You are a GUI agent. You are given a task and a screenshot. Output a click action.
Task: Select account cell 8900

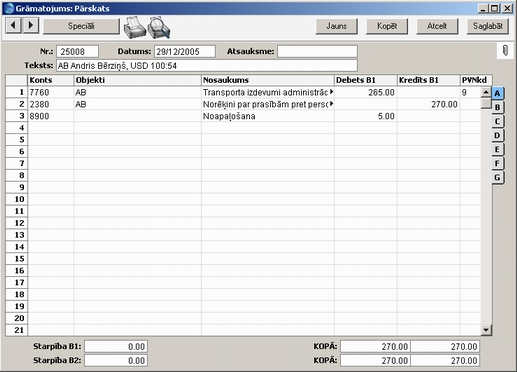(51, 116)
